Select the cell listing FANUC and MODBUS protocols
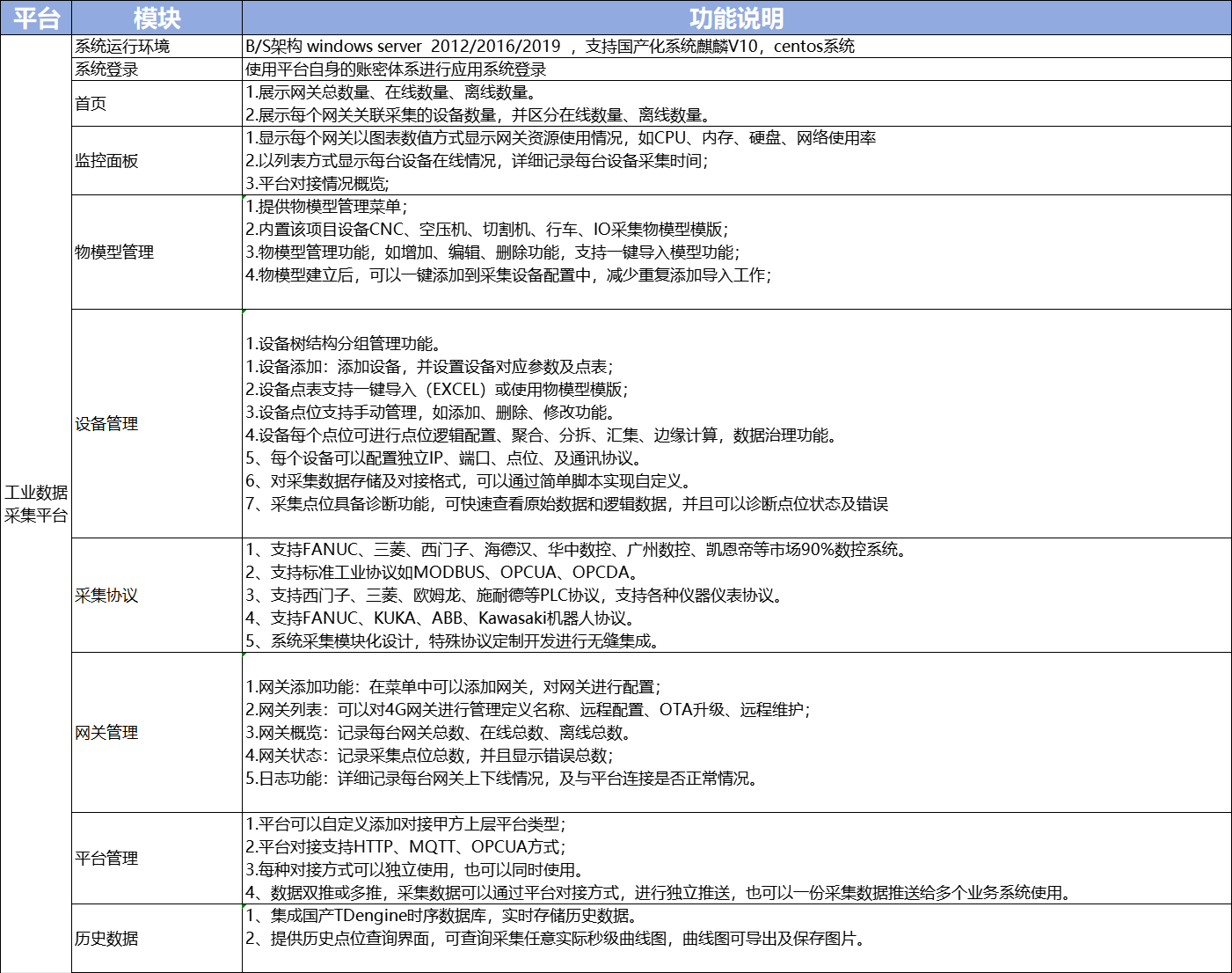The width and height of the screenshot is (1232, 973). pyautogui.click(x=736, y=596)
